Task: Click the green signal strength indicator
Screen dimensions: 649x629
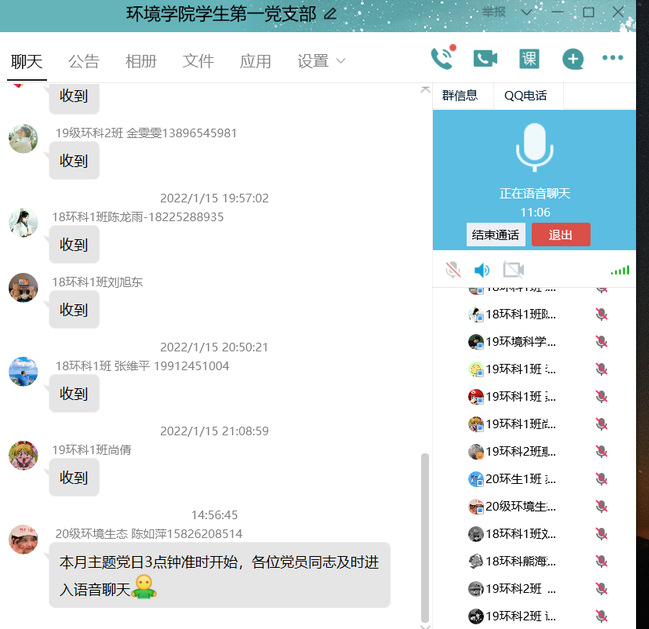Action: click(620, 270)
